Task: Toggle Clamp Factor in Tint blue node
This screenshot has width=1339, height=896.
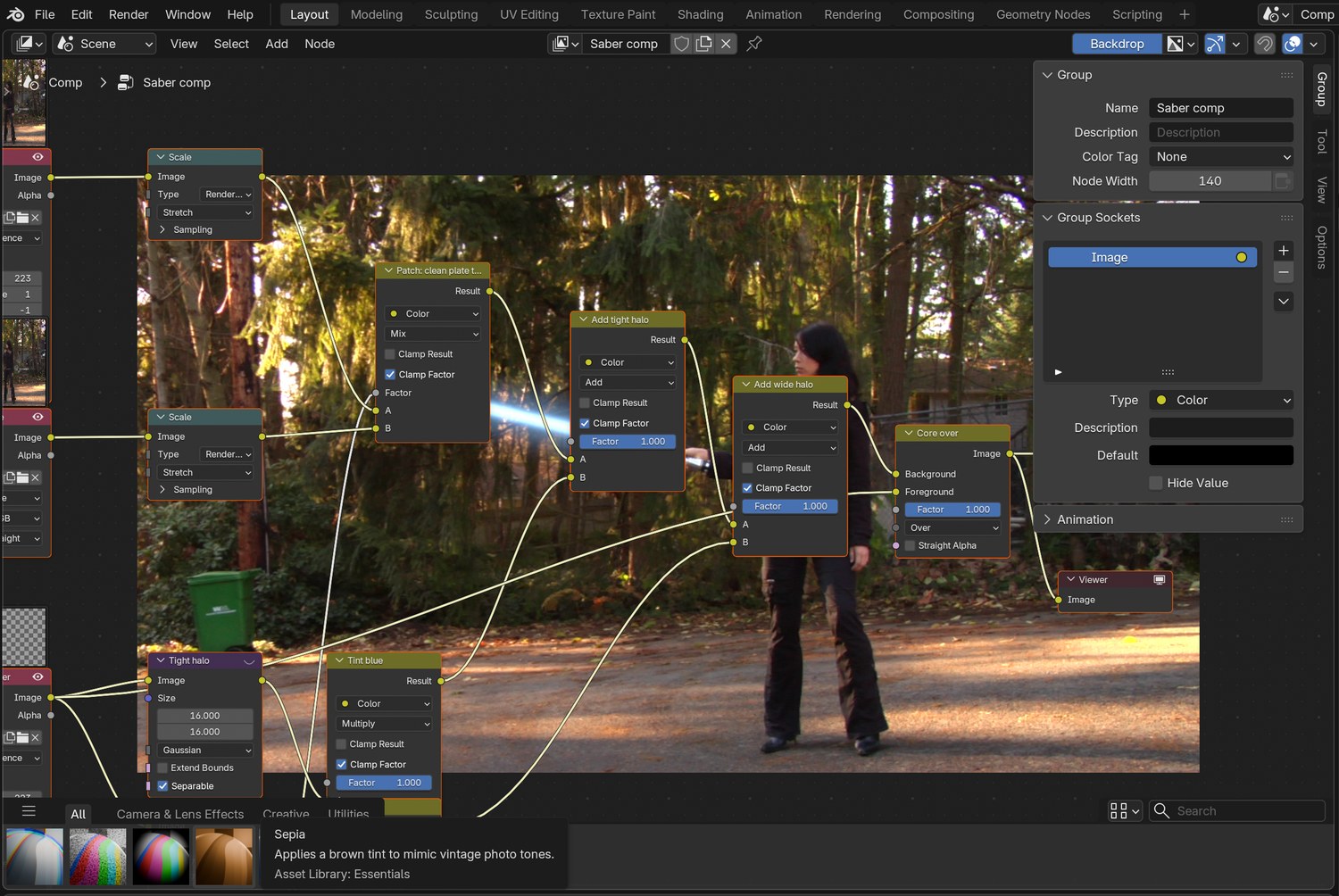Action: pos(341,765)
